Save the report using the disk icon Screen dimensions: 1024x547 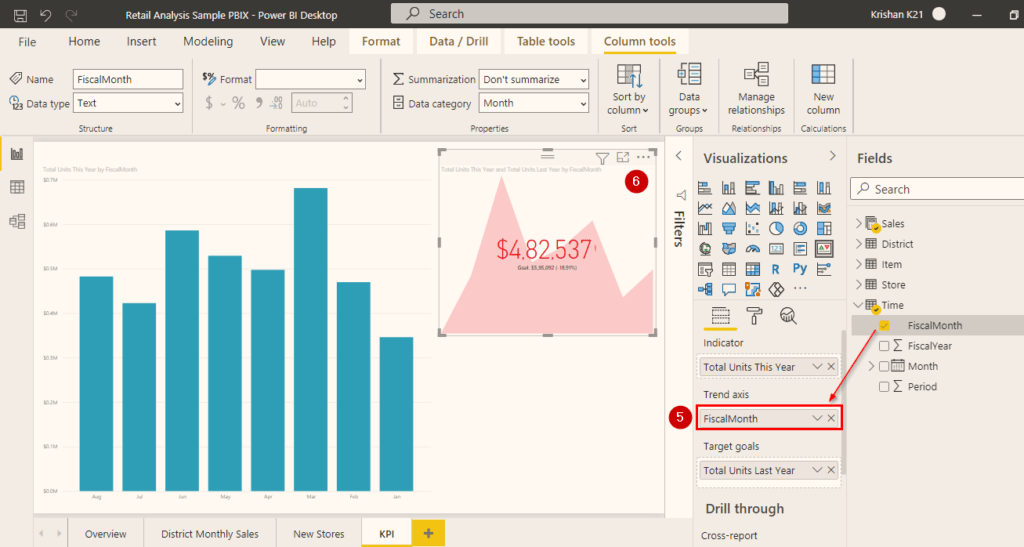20,14
